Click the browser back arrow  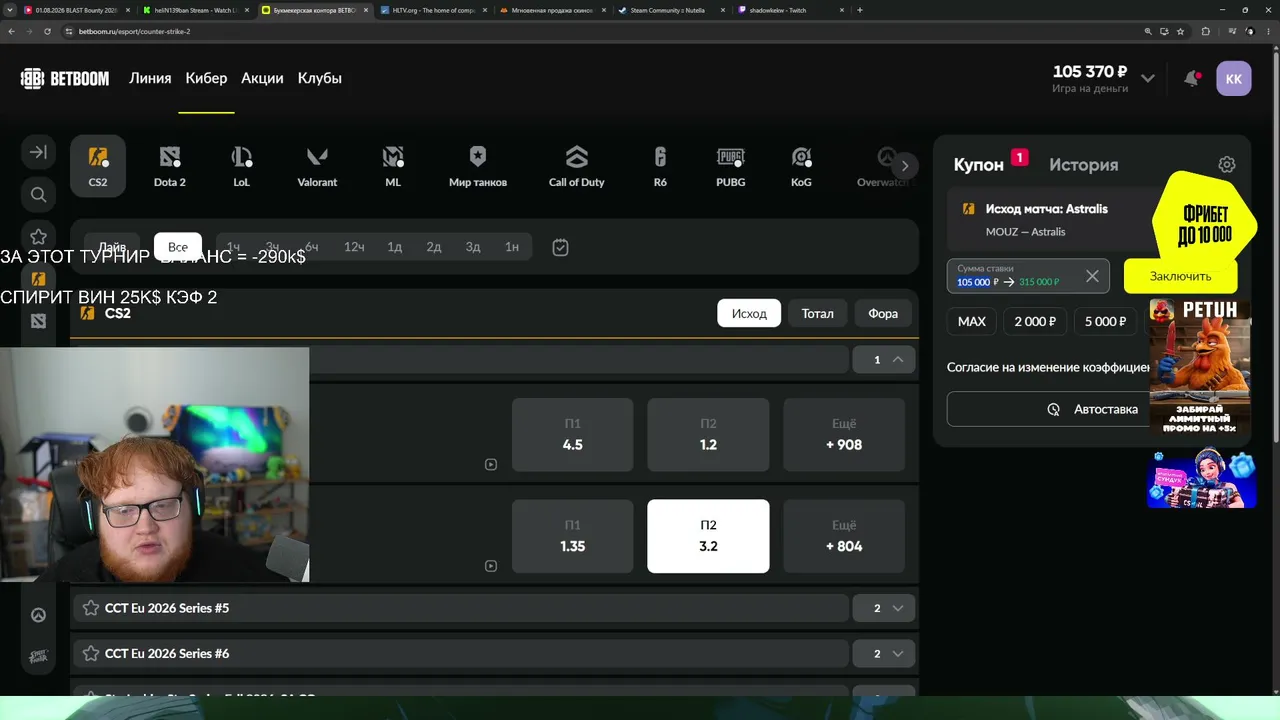12,31
